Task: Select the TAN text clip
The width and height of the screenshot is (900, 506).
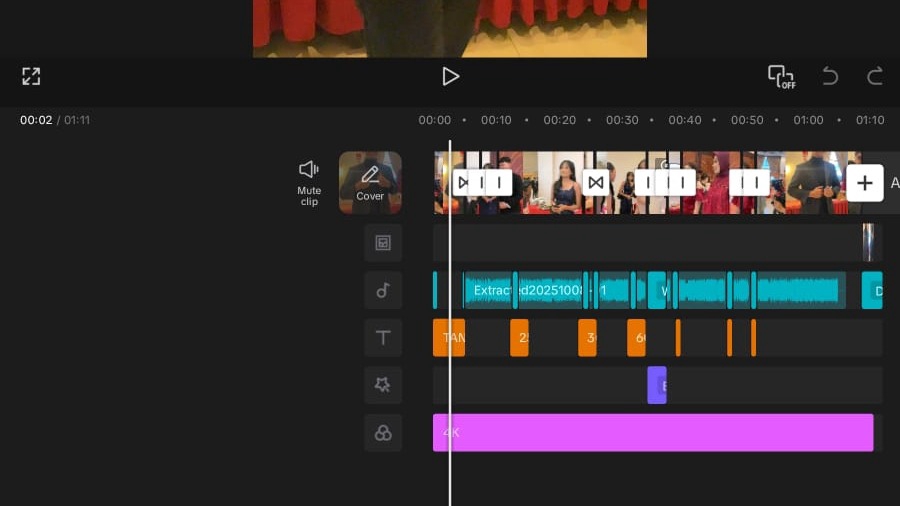Action: [x=449, y=337]
